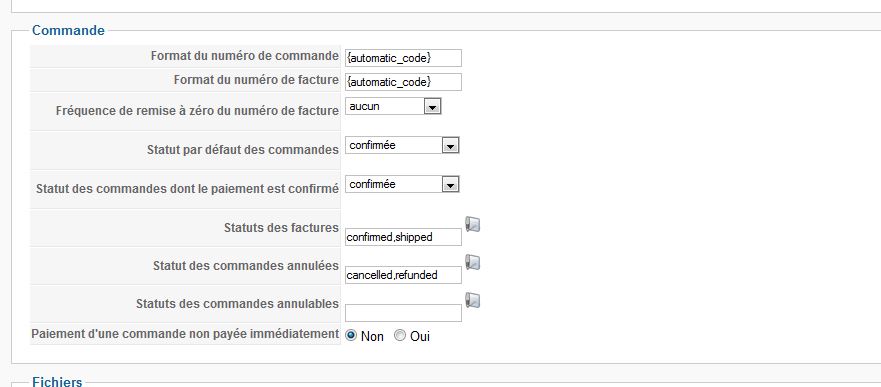Open status picker icon for Statut des commandes annulées
This screenshot has height=387, width=881.
473,262
